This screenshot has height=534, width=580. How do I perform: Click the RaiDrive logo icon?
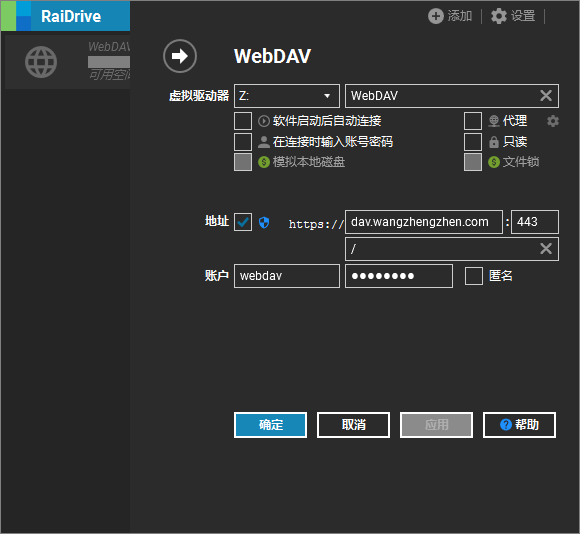(x=16, y=16)
